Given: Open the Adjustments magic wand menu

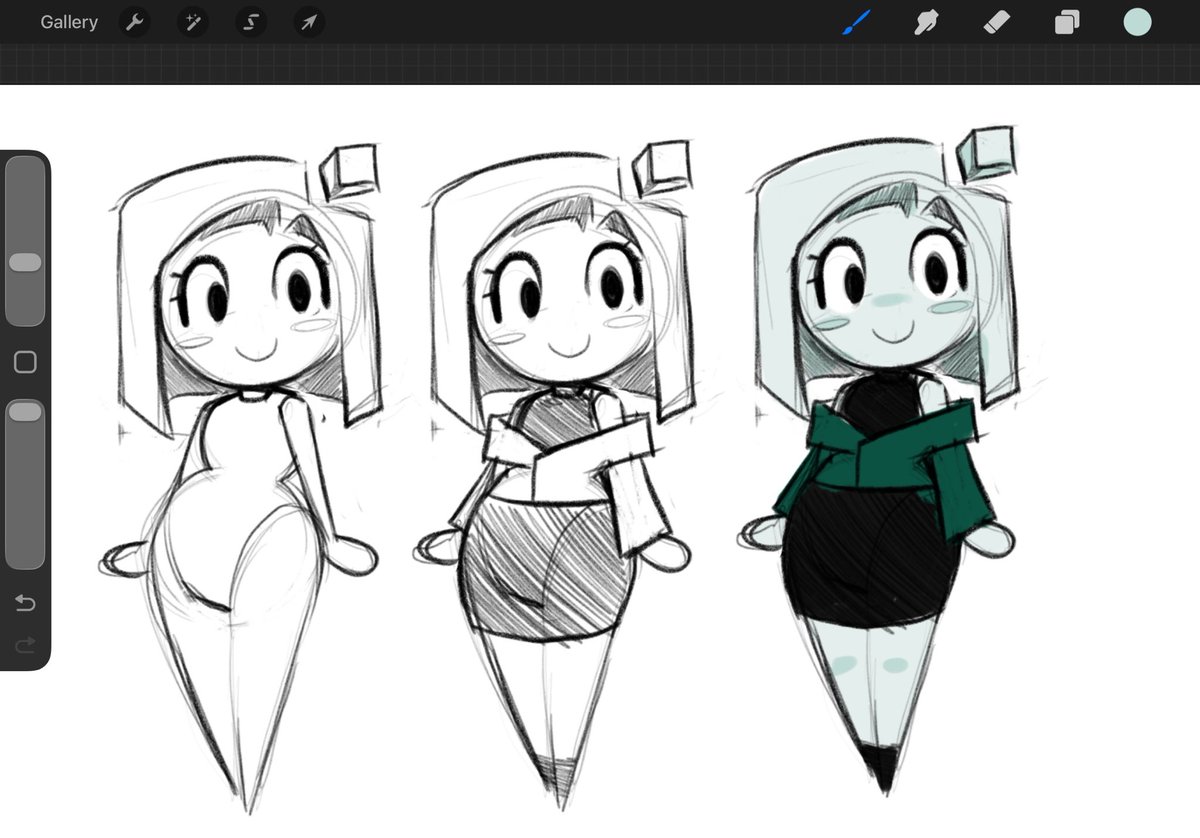Looking at the screenshot, I should pyautogui.click(x=193, y=22).
